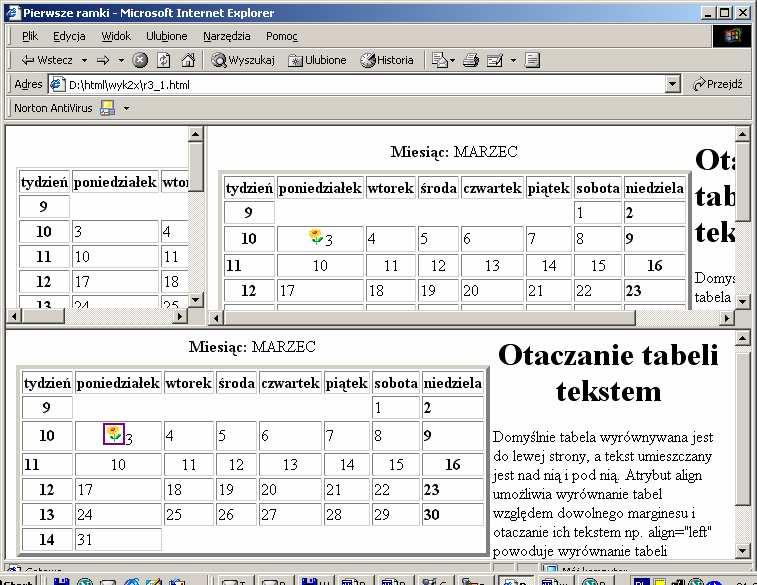The height and width of the screenshot is (585, 757).
Task: Click the 'poniedziałek' header in the top-left frame
Action: (115, 182)
